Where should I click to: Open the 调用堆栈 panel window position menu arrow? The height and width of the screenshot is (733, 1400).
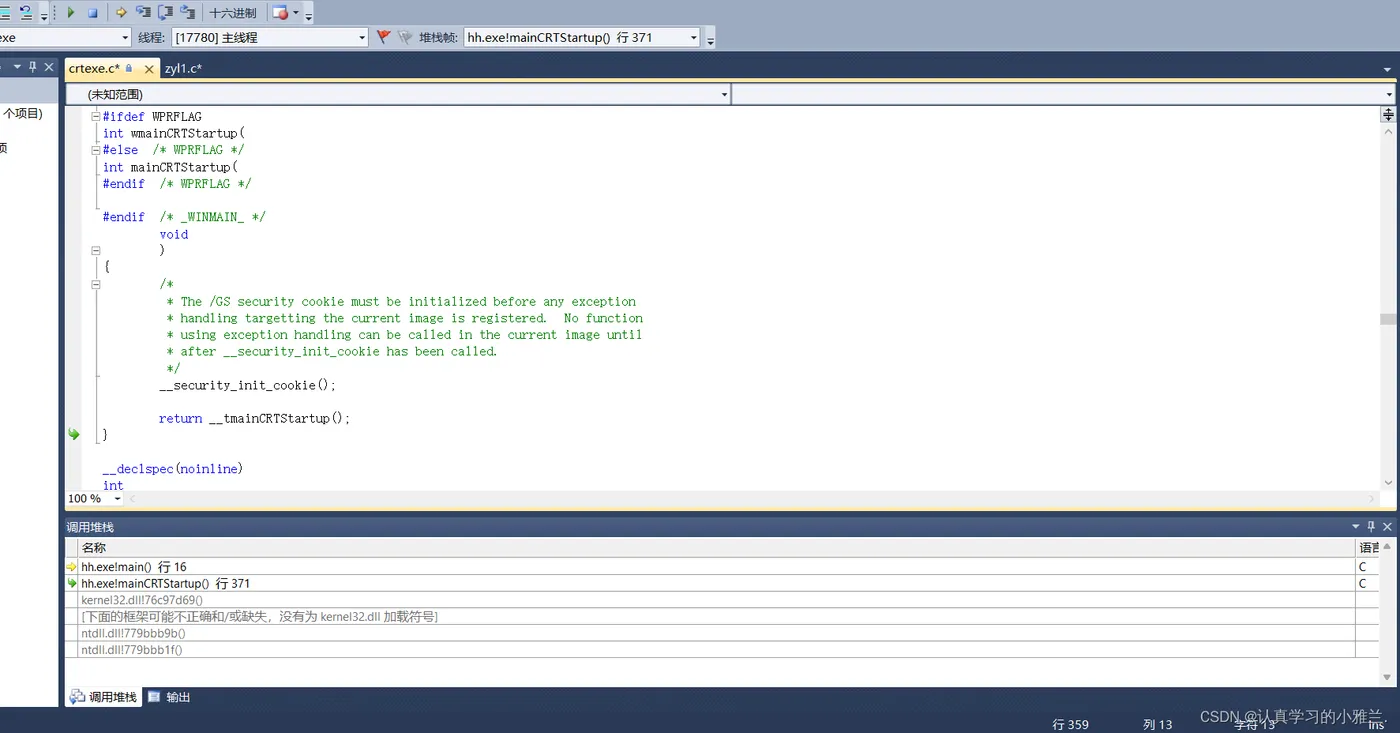1356,527
